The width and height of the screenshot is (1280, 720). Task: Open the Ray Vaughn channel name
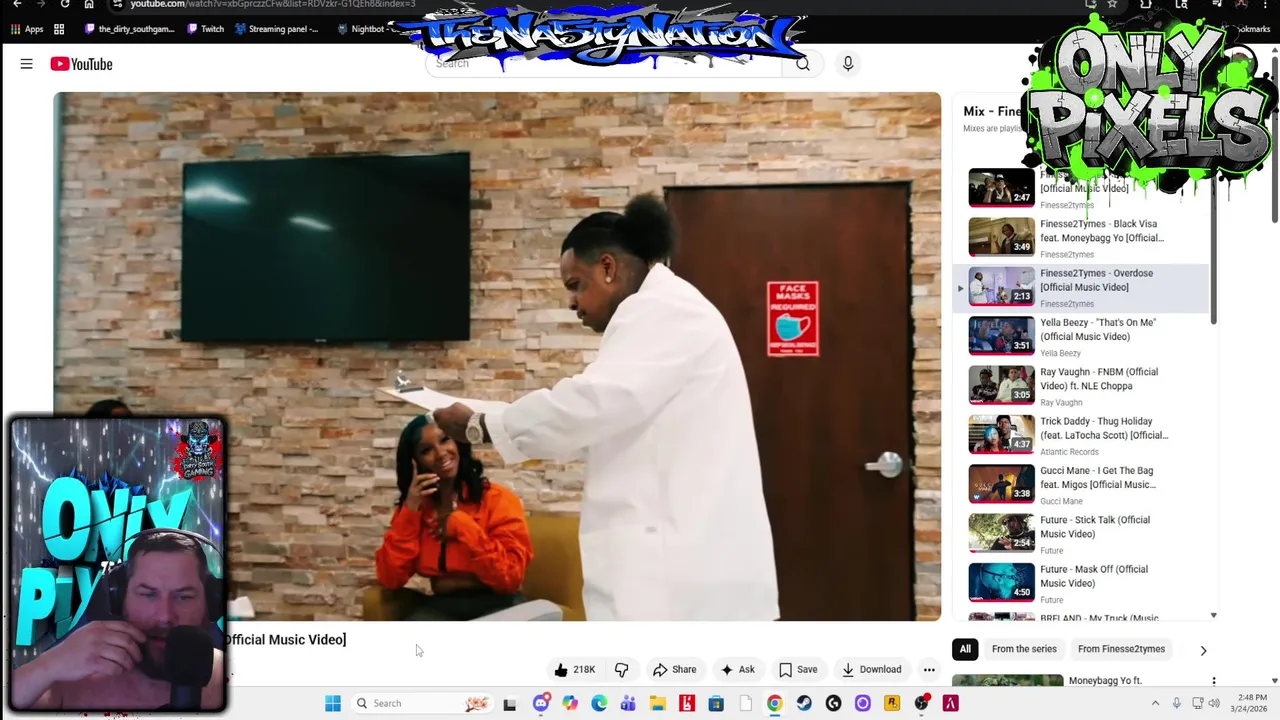1061,403
